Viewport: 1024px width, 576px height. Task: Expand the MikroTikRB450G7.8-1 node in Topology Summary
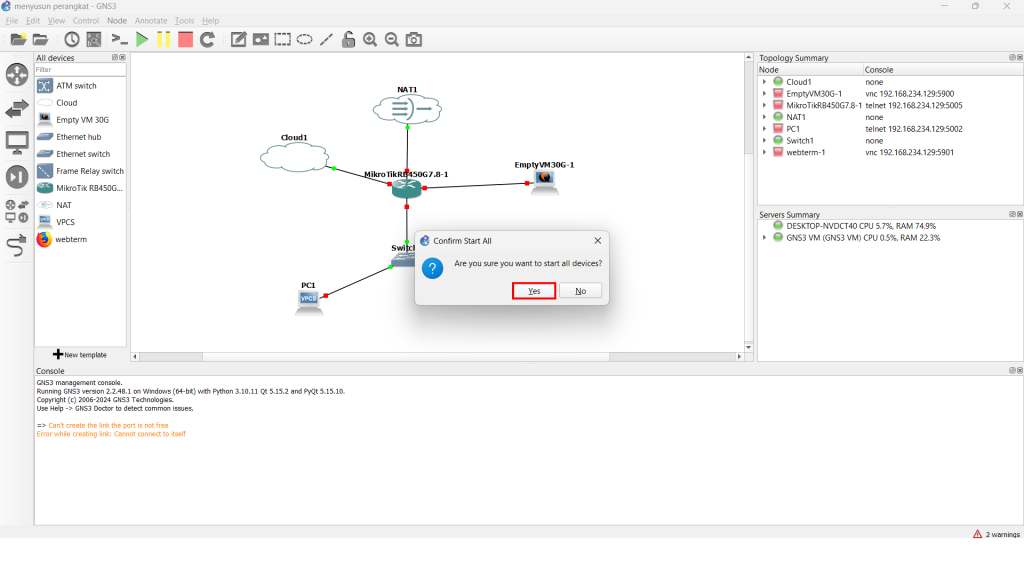click(765, 105)
